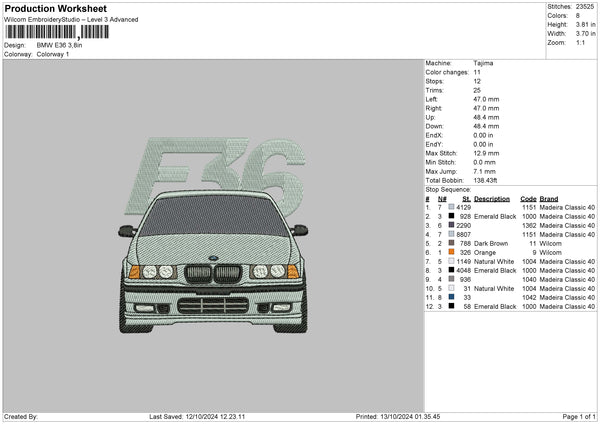600x424 pixels.
Task: Click the Description column header
Action: [492, 199]
